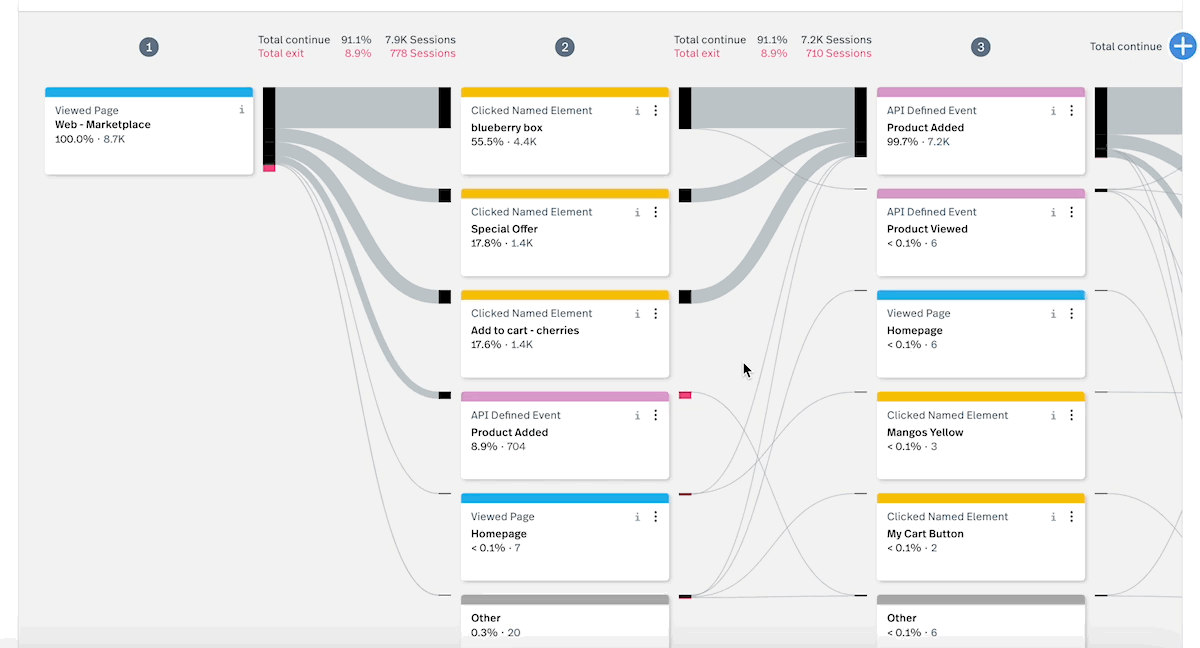Open options menu for Add to cart - cherries
The width and height of the screenshot is (1200, 648).
(656, 314)
